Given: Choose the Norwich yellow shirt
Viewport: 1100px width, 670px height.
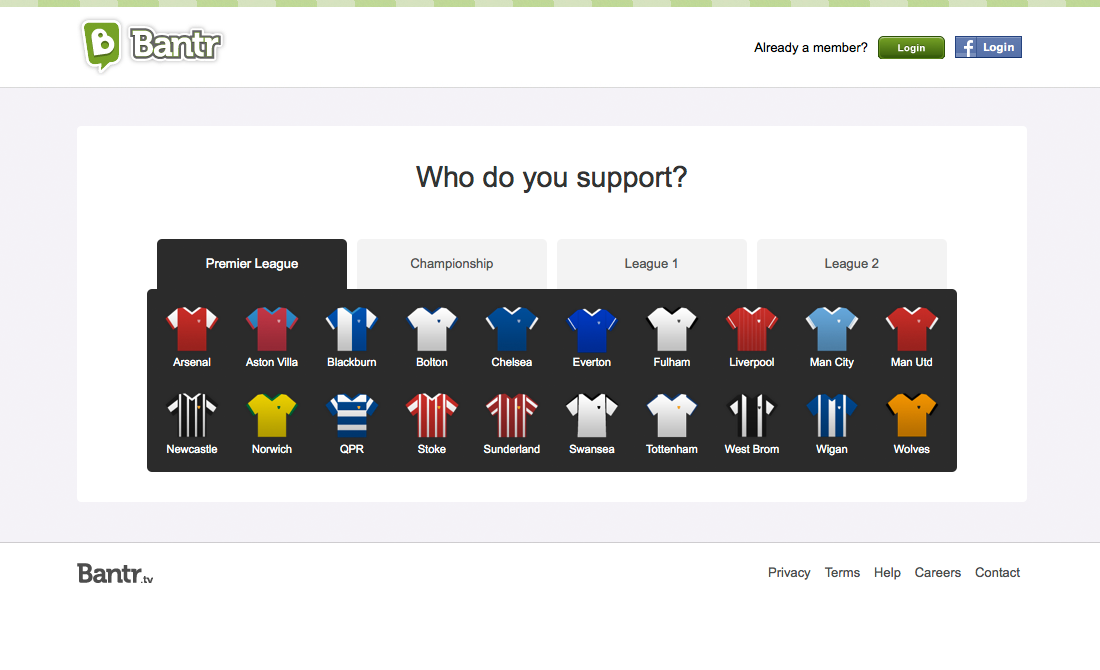Looking at the screenshot, I should [x=271, y=415].
